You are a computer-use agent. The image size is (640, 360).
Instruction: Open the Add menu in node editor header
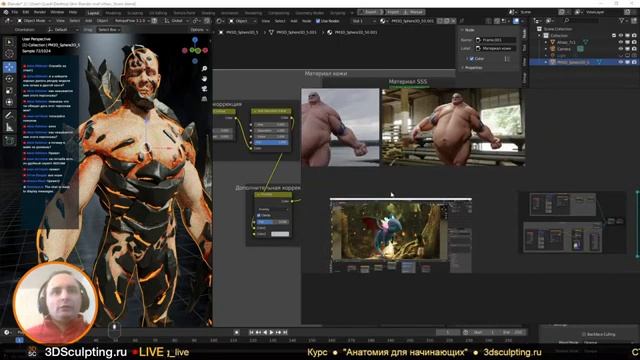pos(294,20)
